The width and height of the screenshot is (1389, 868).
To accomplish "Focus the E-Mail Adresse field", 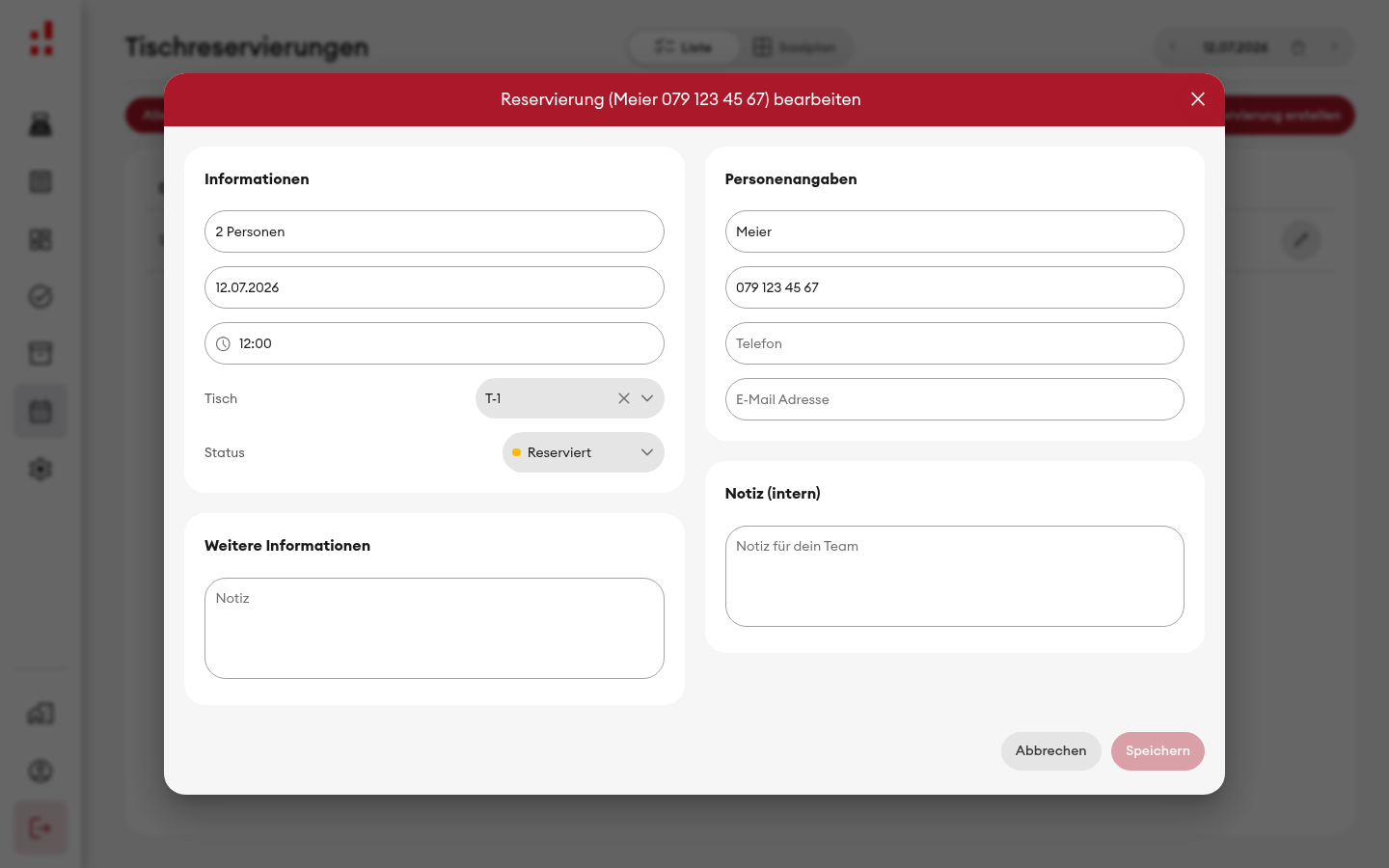I will 955,399.
